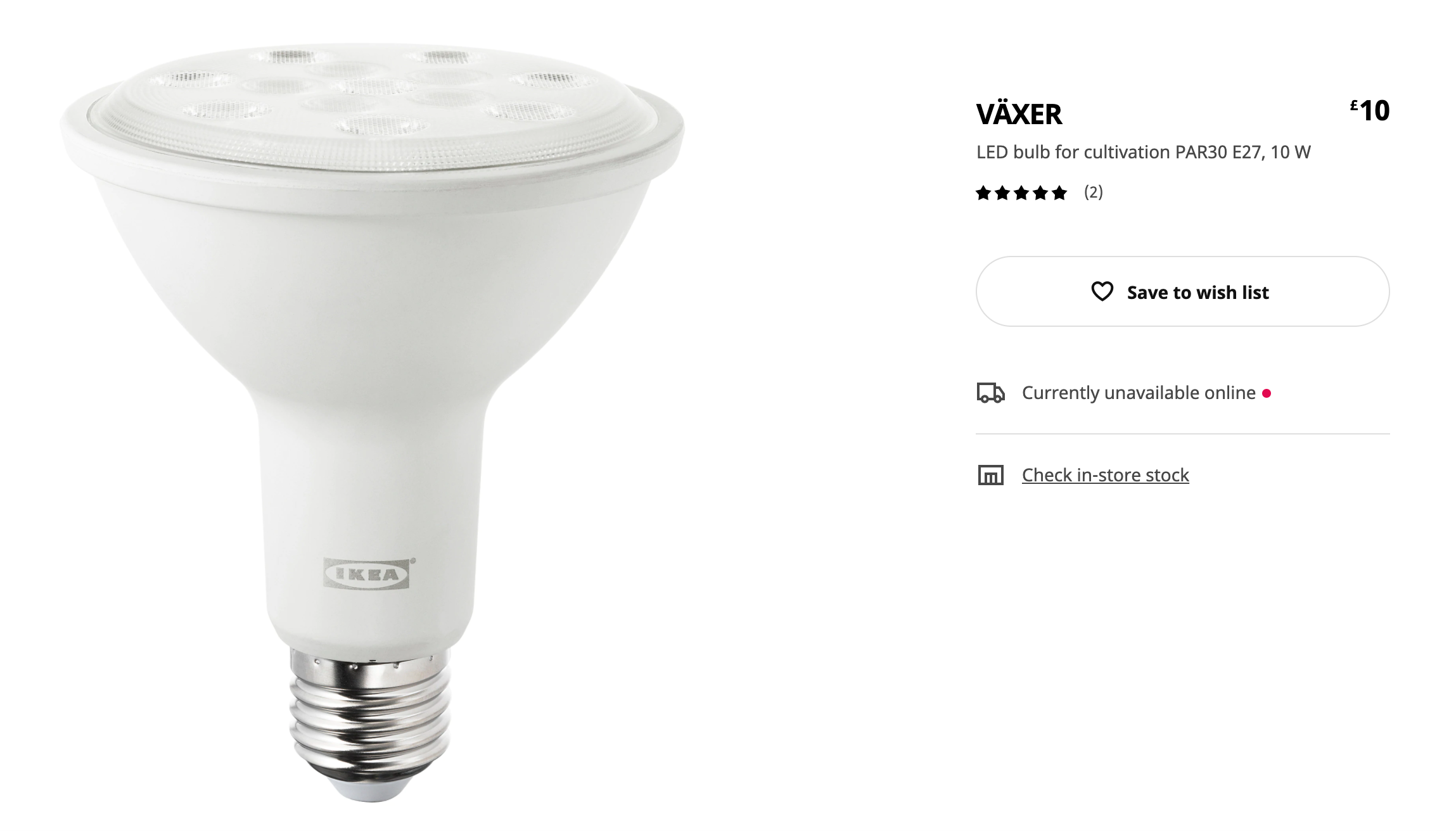The height and width of the screenshot is (831, 1456).
Task: Click Currently unavailable online text
Action: point(1139,393)
